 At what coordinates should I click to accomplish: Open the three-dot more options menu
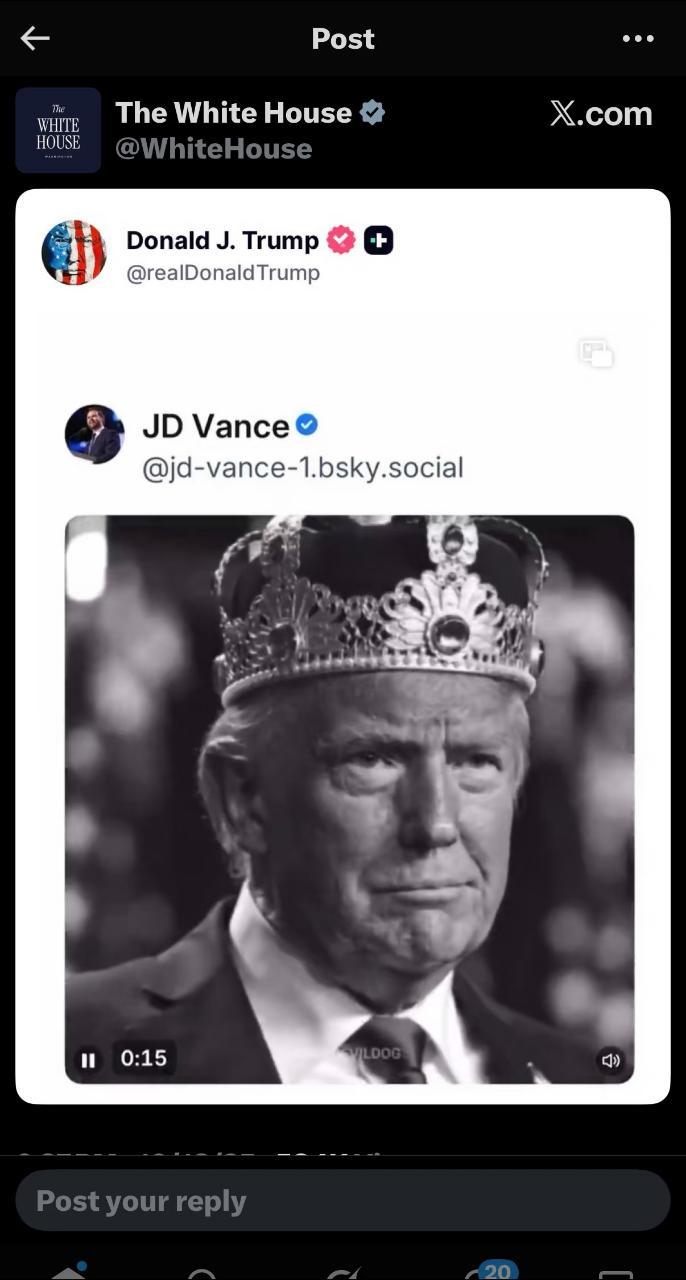click(x=637, y=38)
